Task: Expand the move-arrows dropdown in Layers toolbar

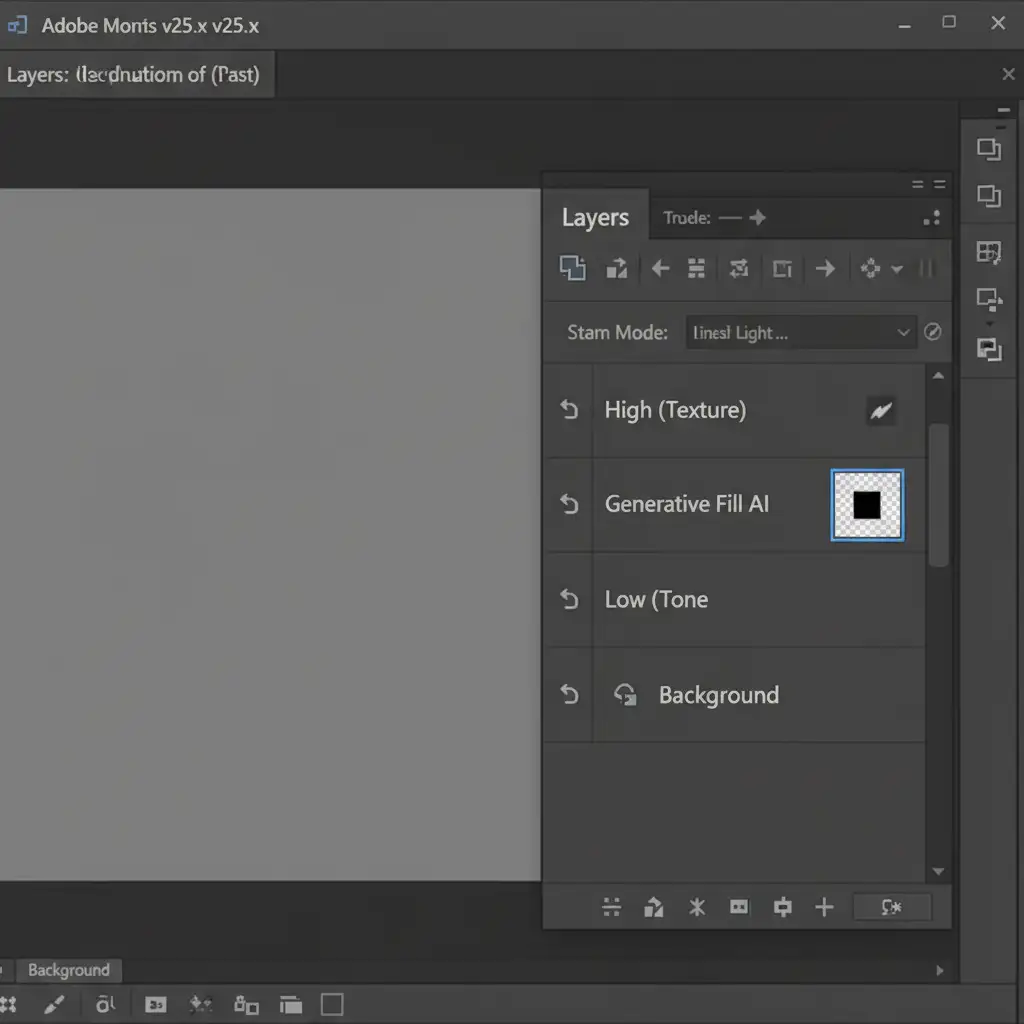Action: (x=896, y=269)
